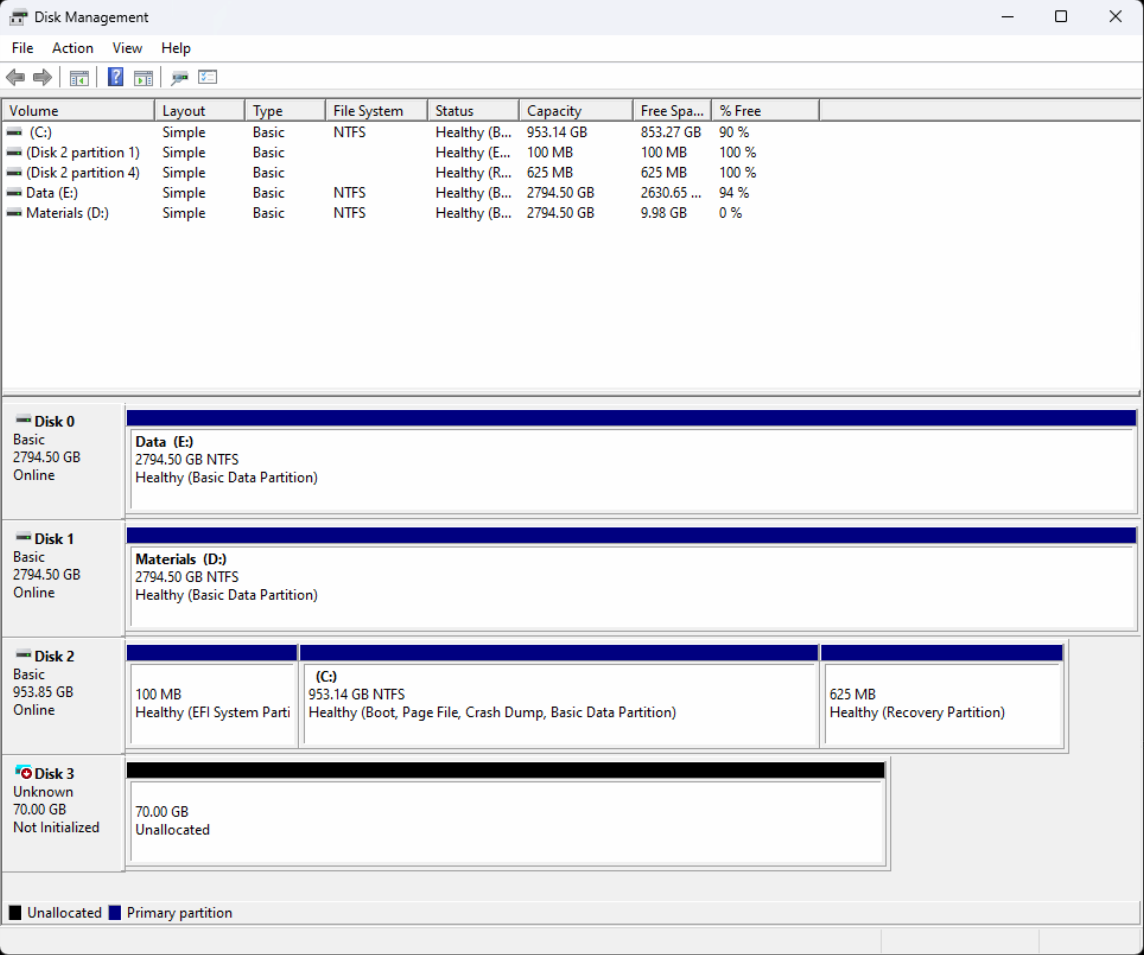Select the Materials (D:) row in volume list
The image size is (1144, 955).
click(x=67, y=213)
